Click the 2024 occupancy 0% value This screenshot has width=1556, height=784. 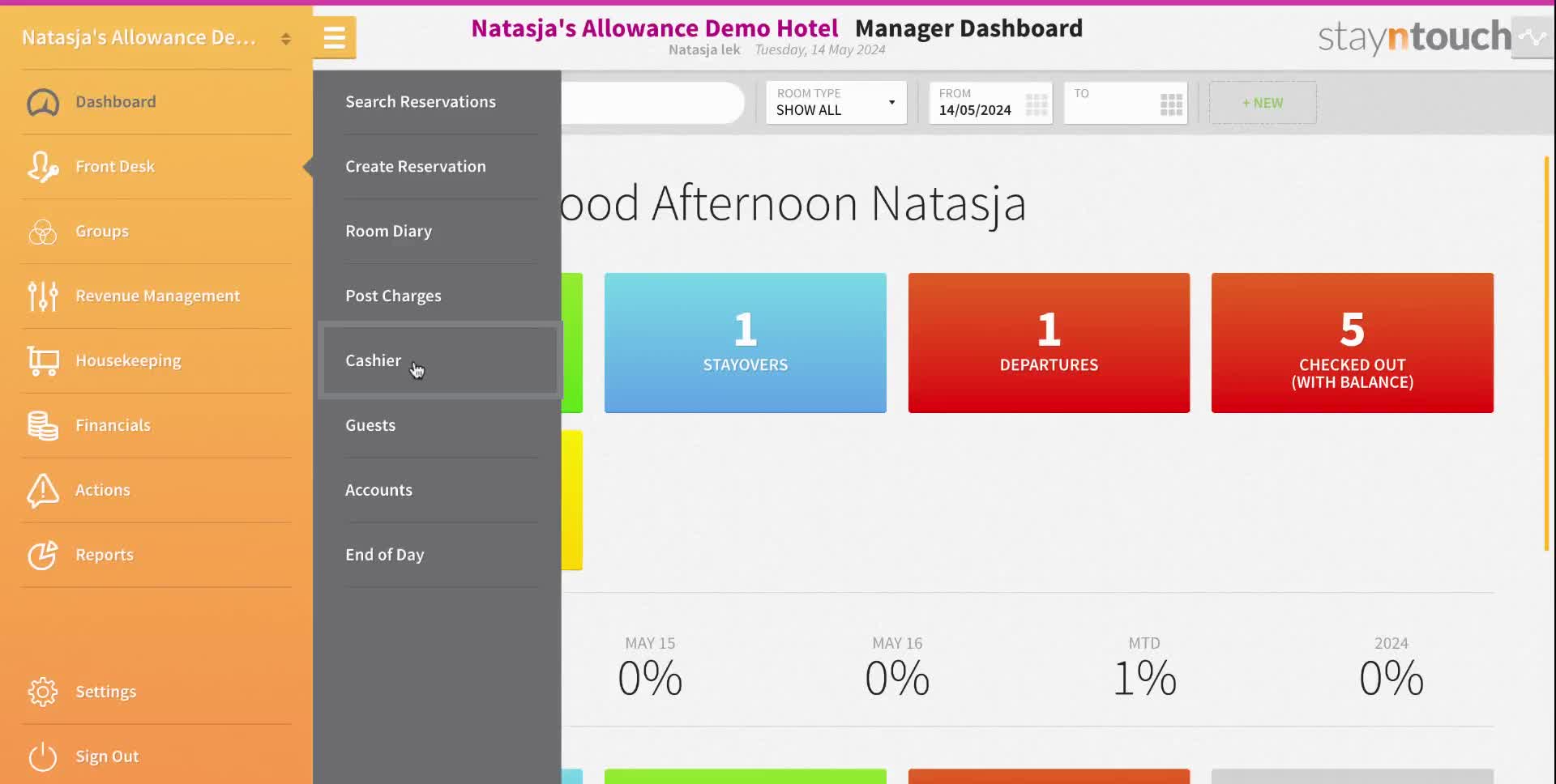(1391, 679)
